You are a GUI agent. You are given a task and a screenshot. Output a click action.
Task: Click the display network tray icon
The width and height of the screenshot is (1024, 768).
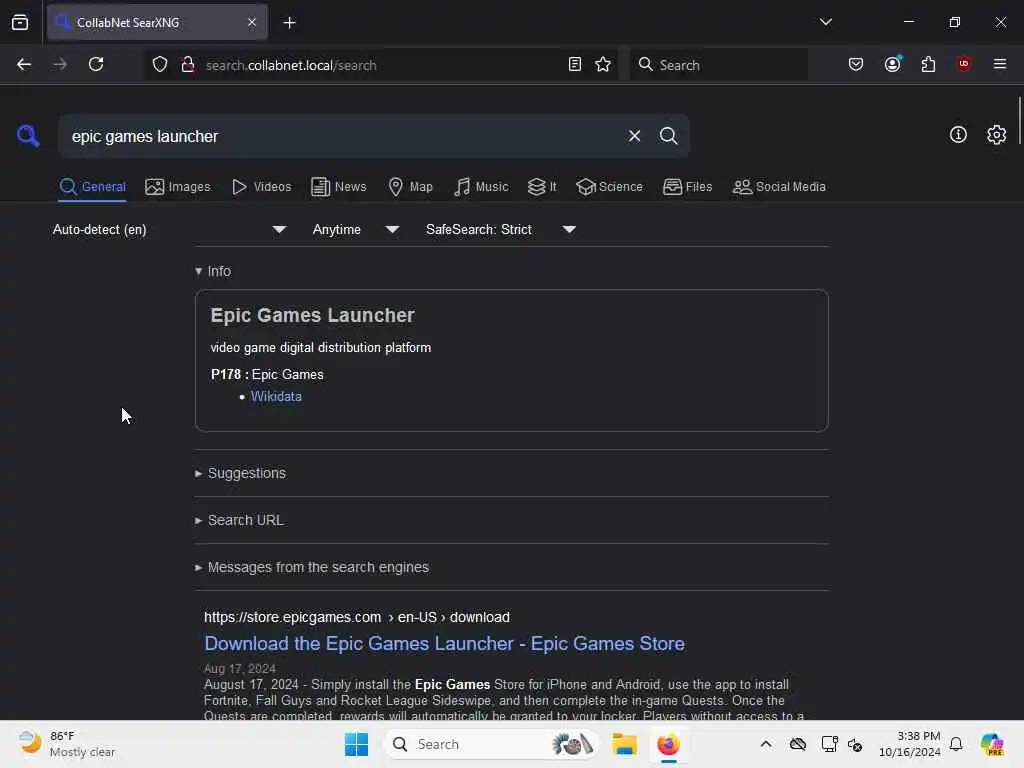[829, 744]
